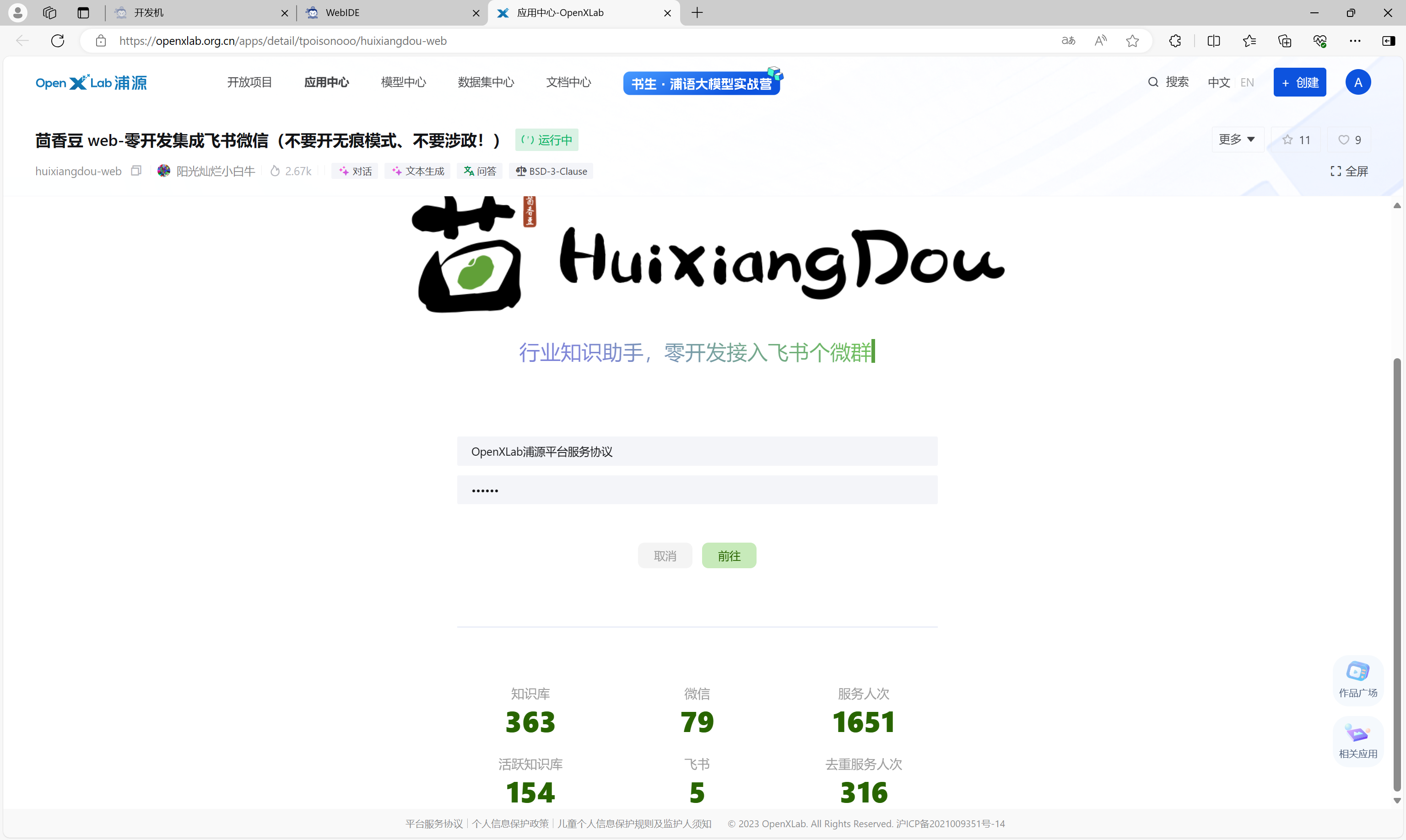Switch to the WebIDE browser tab
This screenshot has width=1406, height=840.
(391, 12)
